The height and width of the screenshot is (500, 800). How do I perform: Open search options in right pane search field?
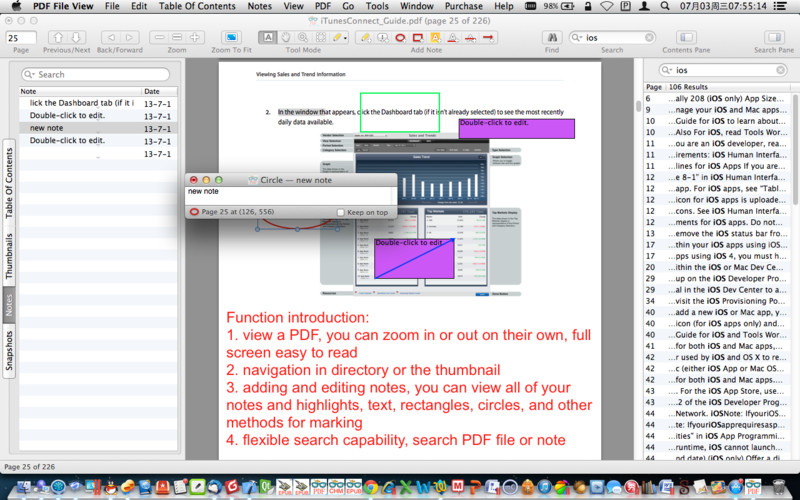666,70
